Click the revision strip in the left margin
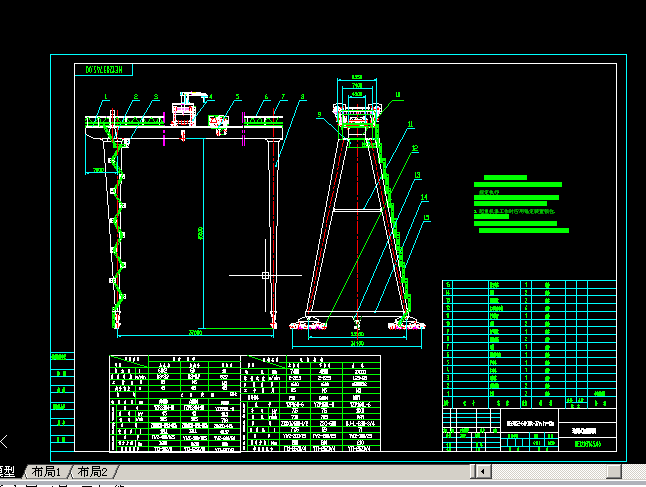Screen dimensions: 646x487 (x=62, y=400)
